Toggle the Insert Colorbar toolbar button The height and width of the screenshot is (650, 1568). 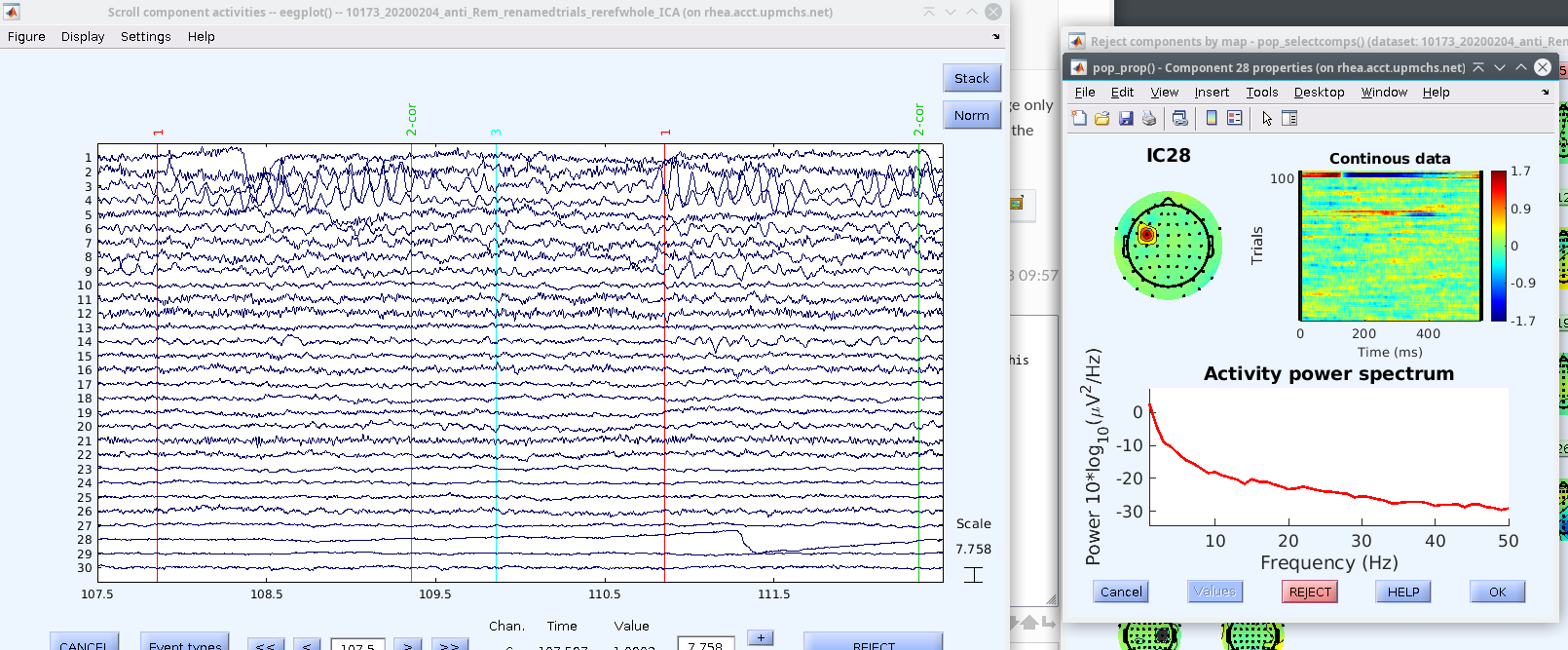tap(1212, 118)
